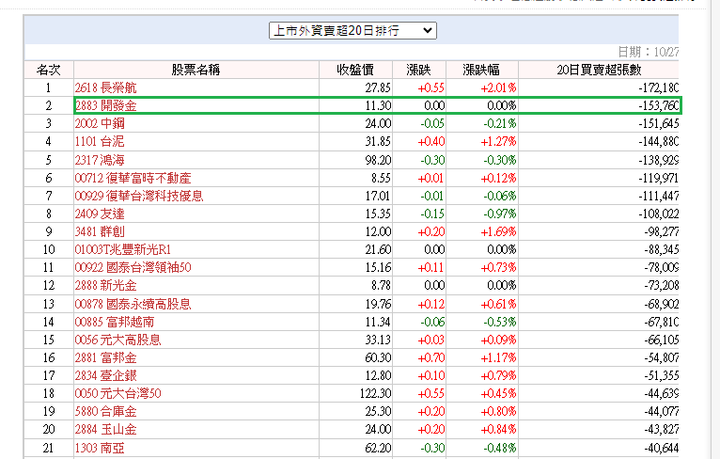The image size is (720, 459).
Task: Open the 00929 復華台灣科技優息 link
Action: click(139, 196)
